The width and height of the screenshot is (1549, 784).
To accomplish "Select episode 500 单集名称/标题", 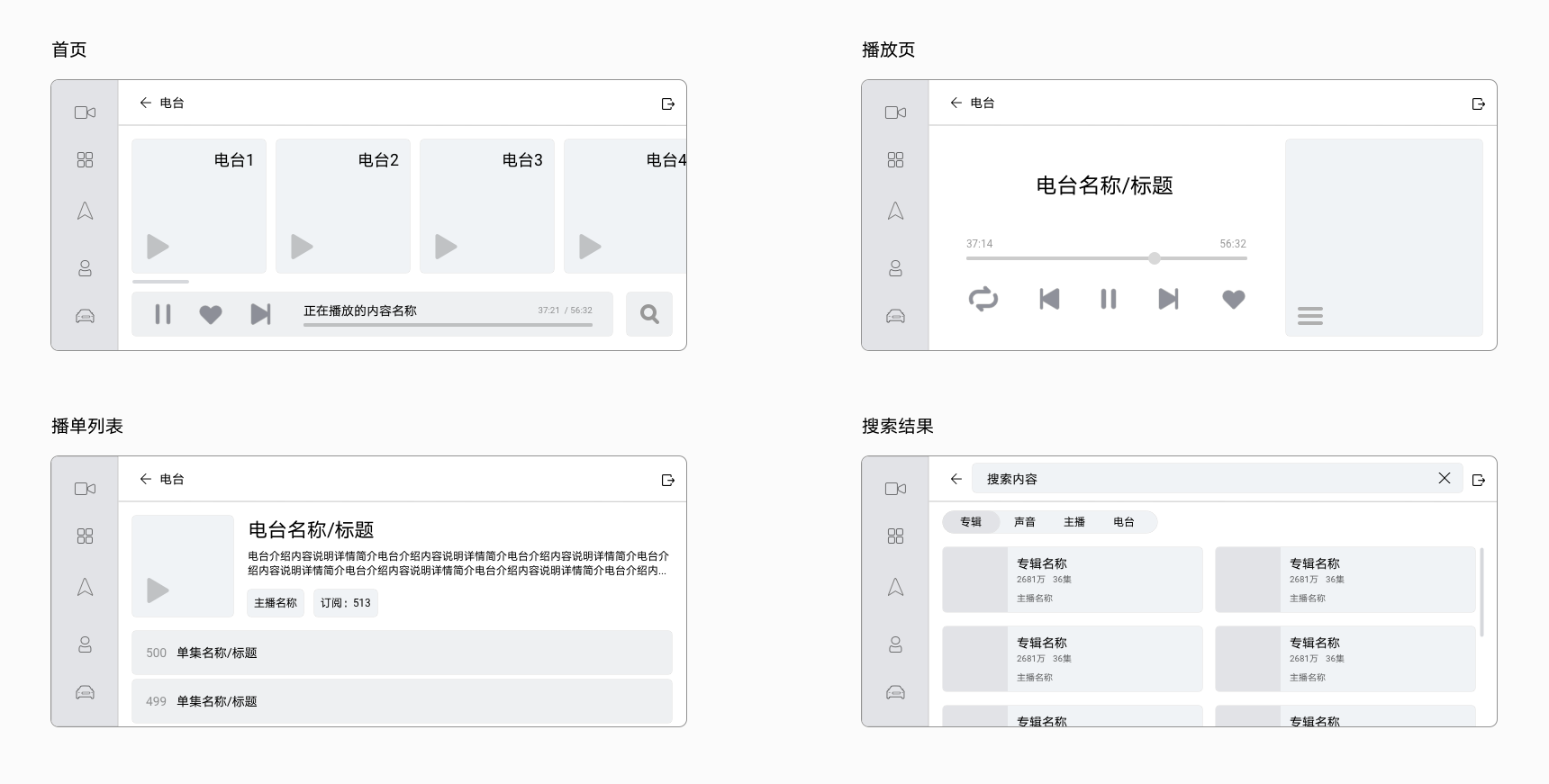I will tap(402, 653).
